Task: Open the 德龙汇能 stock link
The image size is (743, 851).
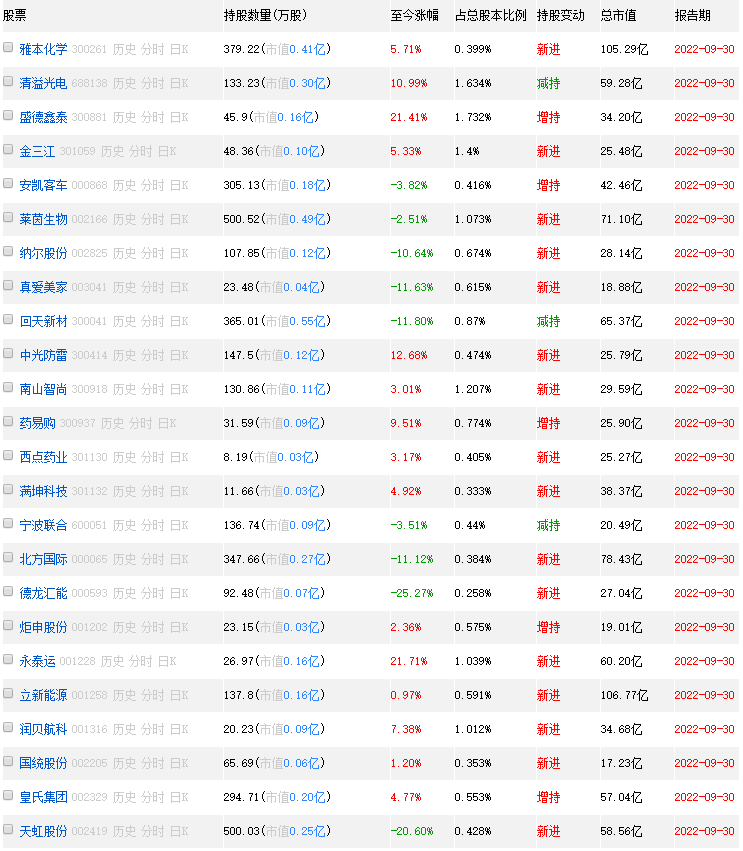Action: [43, 593]
